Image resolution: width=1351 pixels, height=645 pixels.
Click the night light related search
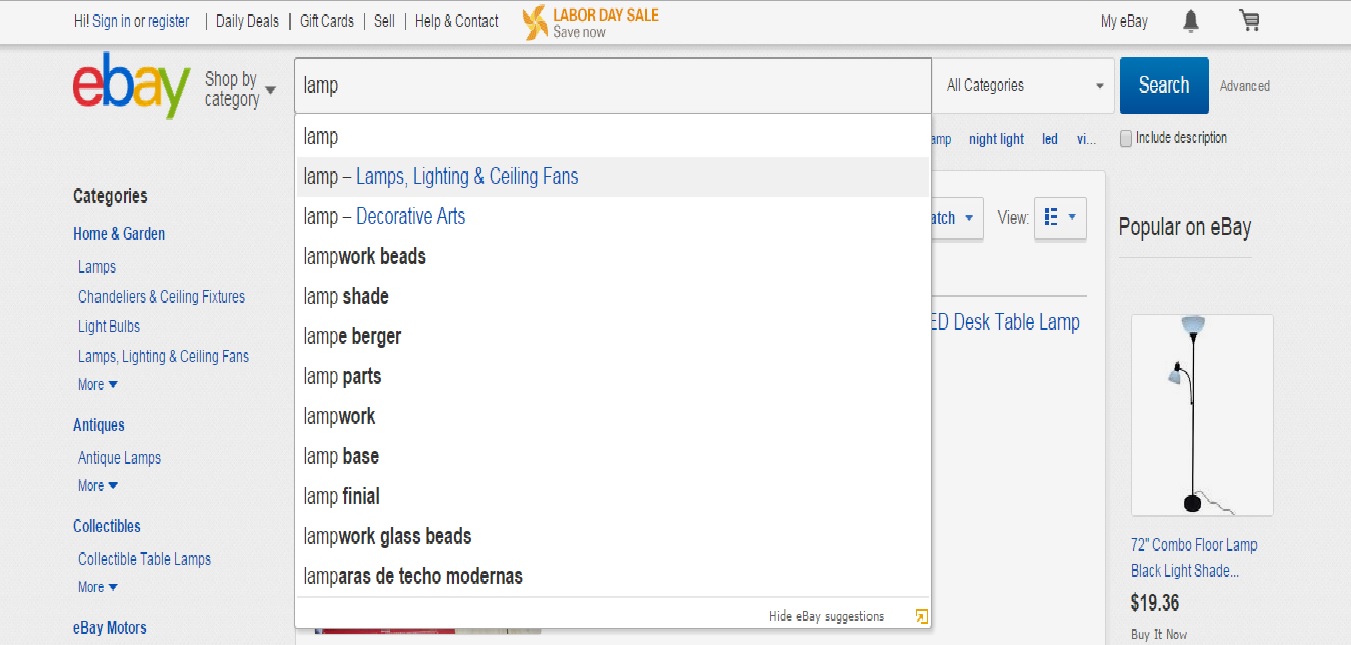(996, 139)
